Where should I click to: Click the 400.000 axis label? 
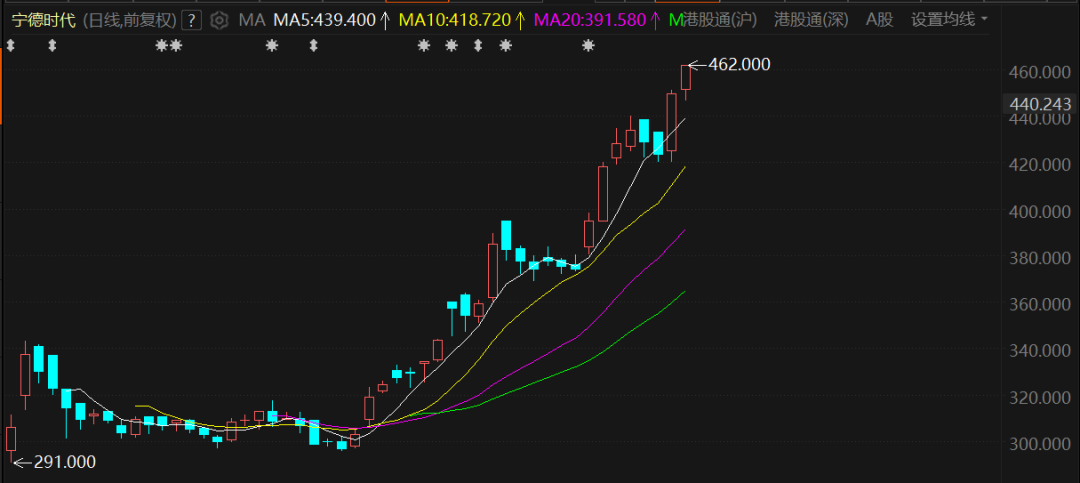tap(1039, 212)
